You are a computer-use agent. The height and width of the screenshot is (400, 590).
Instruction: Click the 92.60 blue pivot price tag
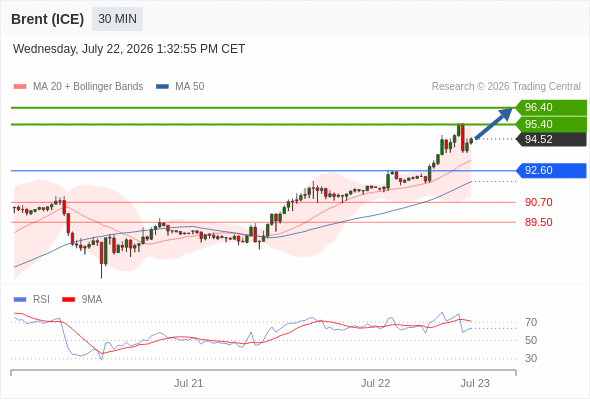tap(551, 170)
